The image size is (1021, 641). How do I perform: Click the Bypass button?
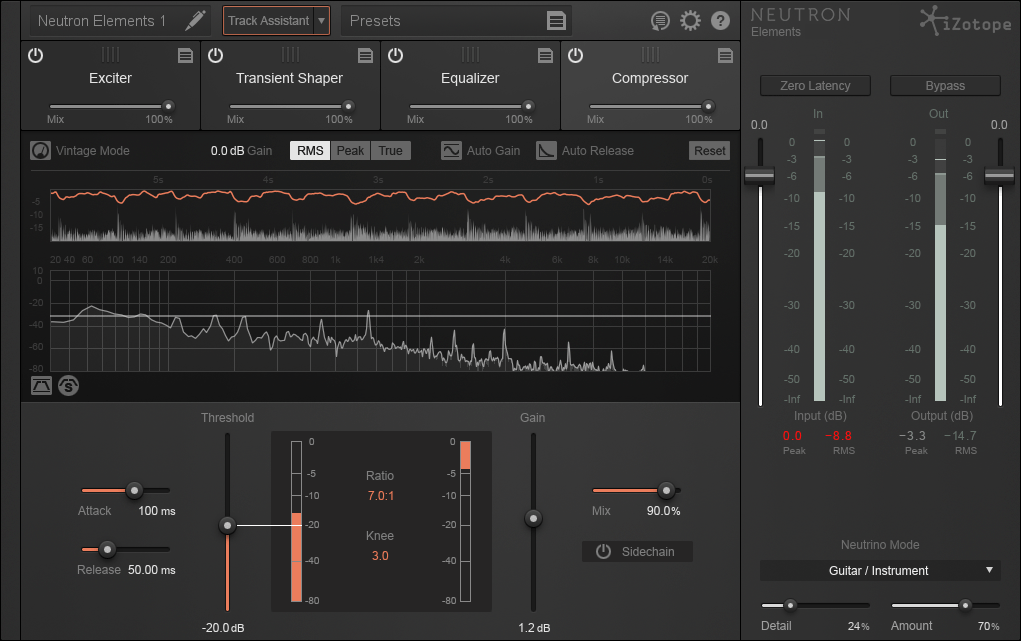coord(945,86)
